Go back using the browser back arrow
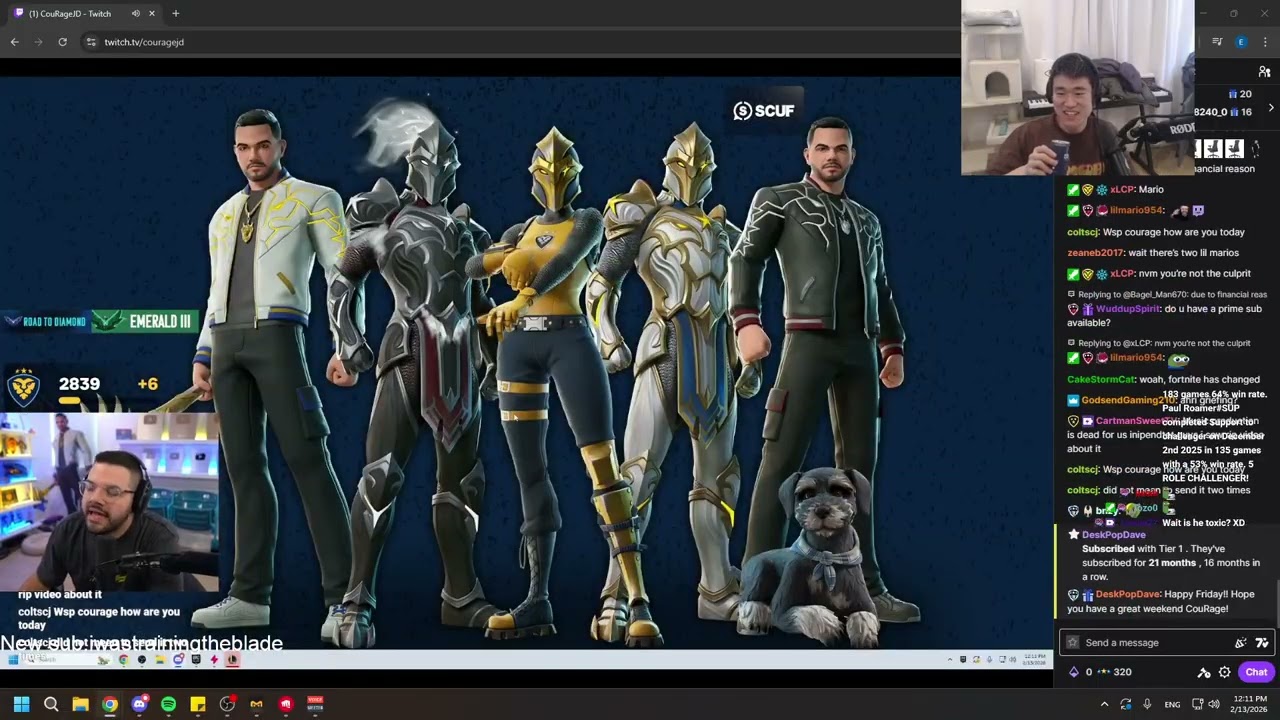 (14, 42)
